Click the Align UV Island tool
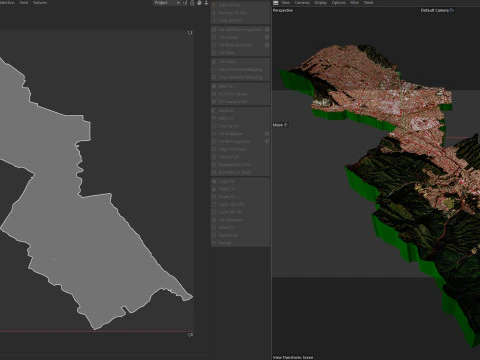The image size is (480, 360). (x=240, y=149)
